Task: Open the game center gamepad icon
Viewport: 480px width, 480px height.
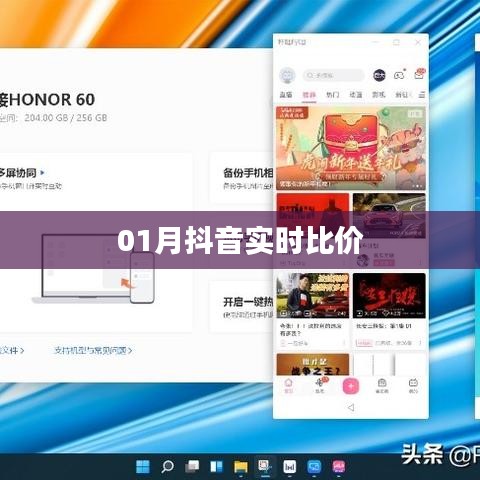Action: [399, 75]
